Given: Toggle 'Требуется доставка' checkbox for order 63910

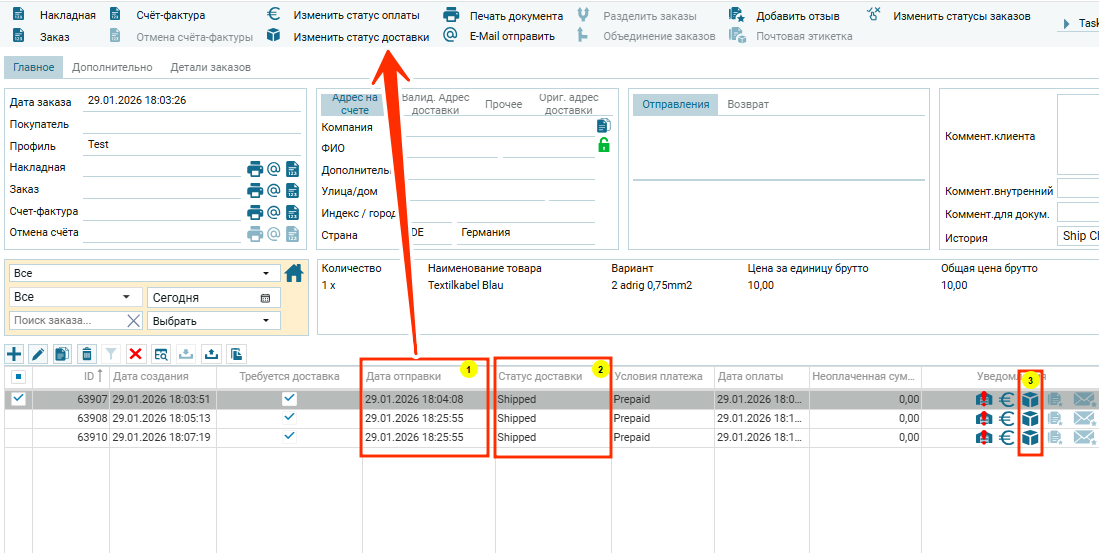Looking at the screenshot, I should pyautogui.click(x=289, y=437).
